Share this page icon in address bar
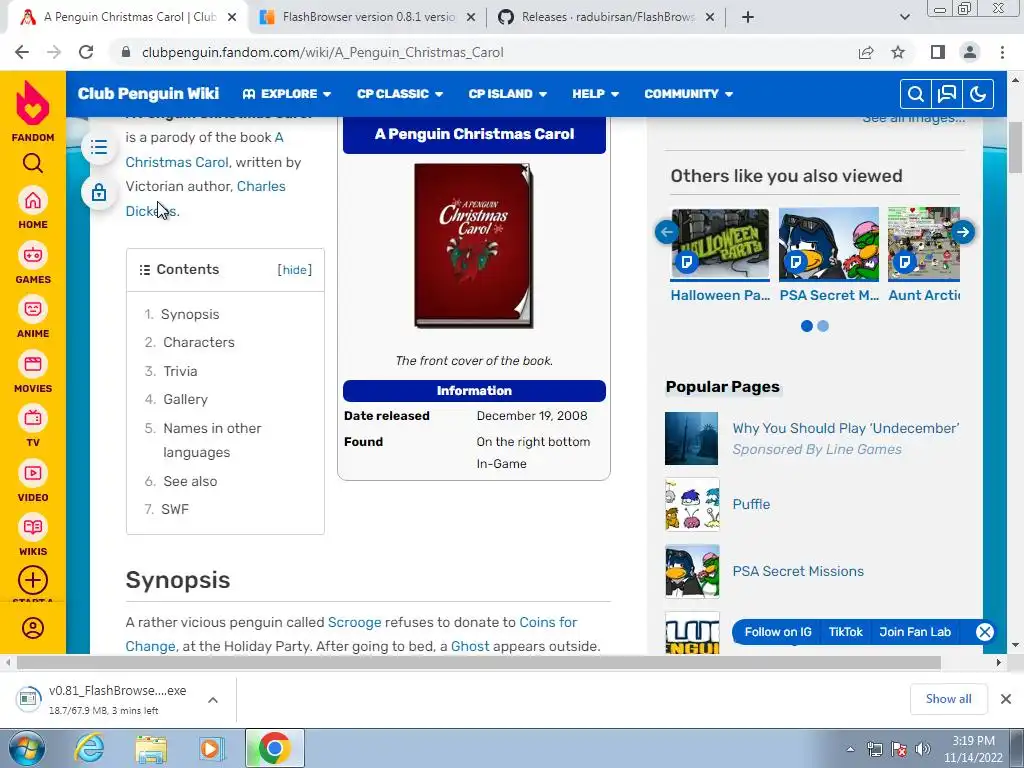 tap(866, 52)
